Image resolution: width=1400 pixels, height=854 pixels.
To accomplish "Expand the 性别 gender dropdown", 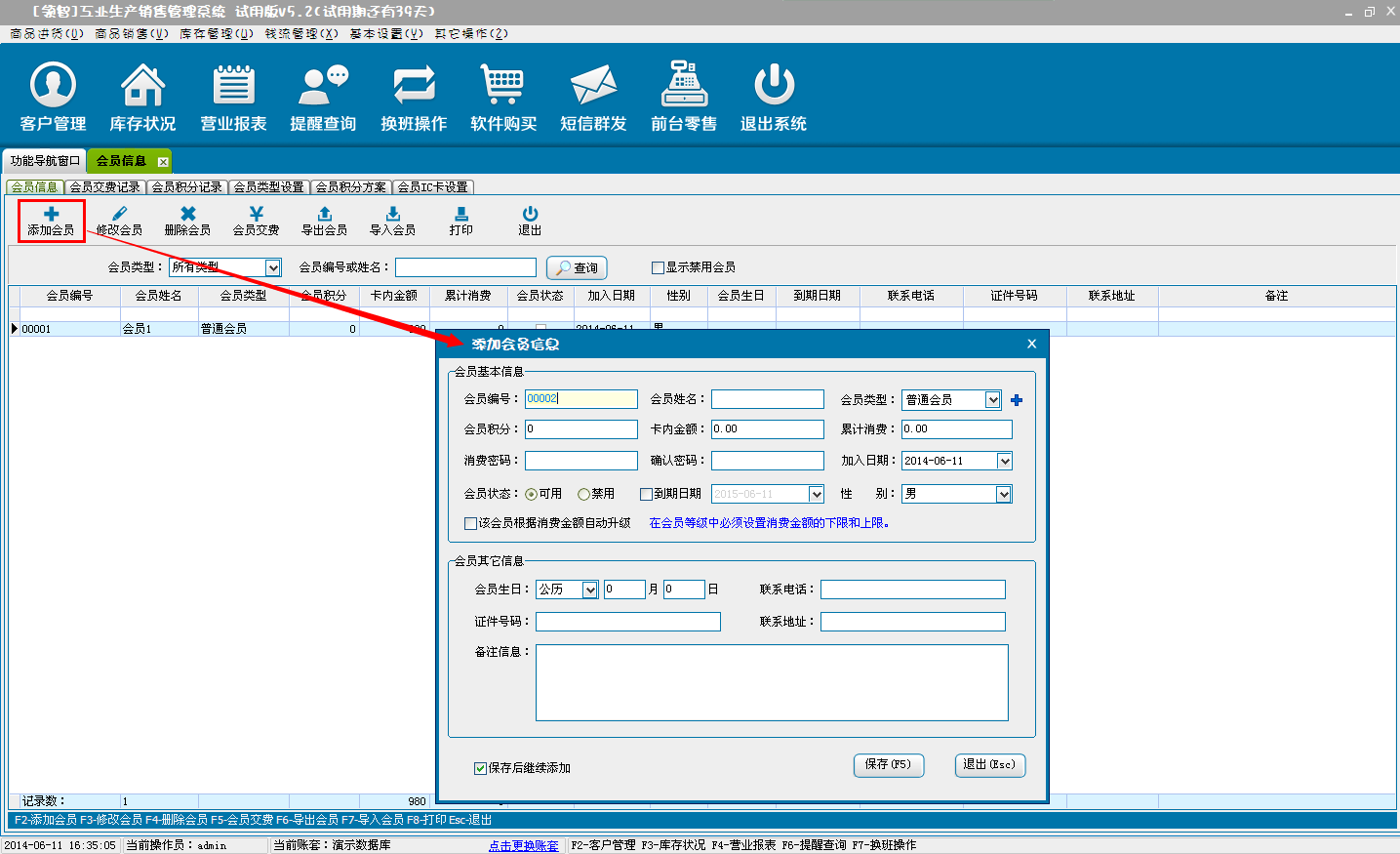I will (x=1003, y=495).
